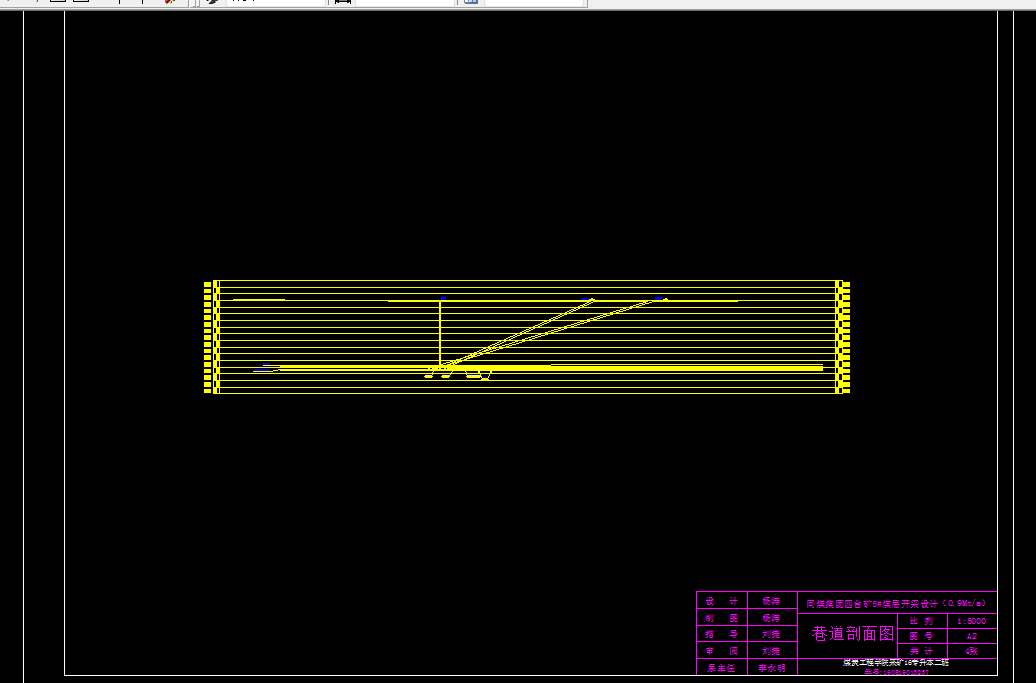Pick the 指导 label in title block
1036x683 pixels.
click(722, 634)
